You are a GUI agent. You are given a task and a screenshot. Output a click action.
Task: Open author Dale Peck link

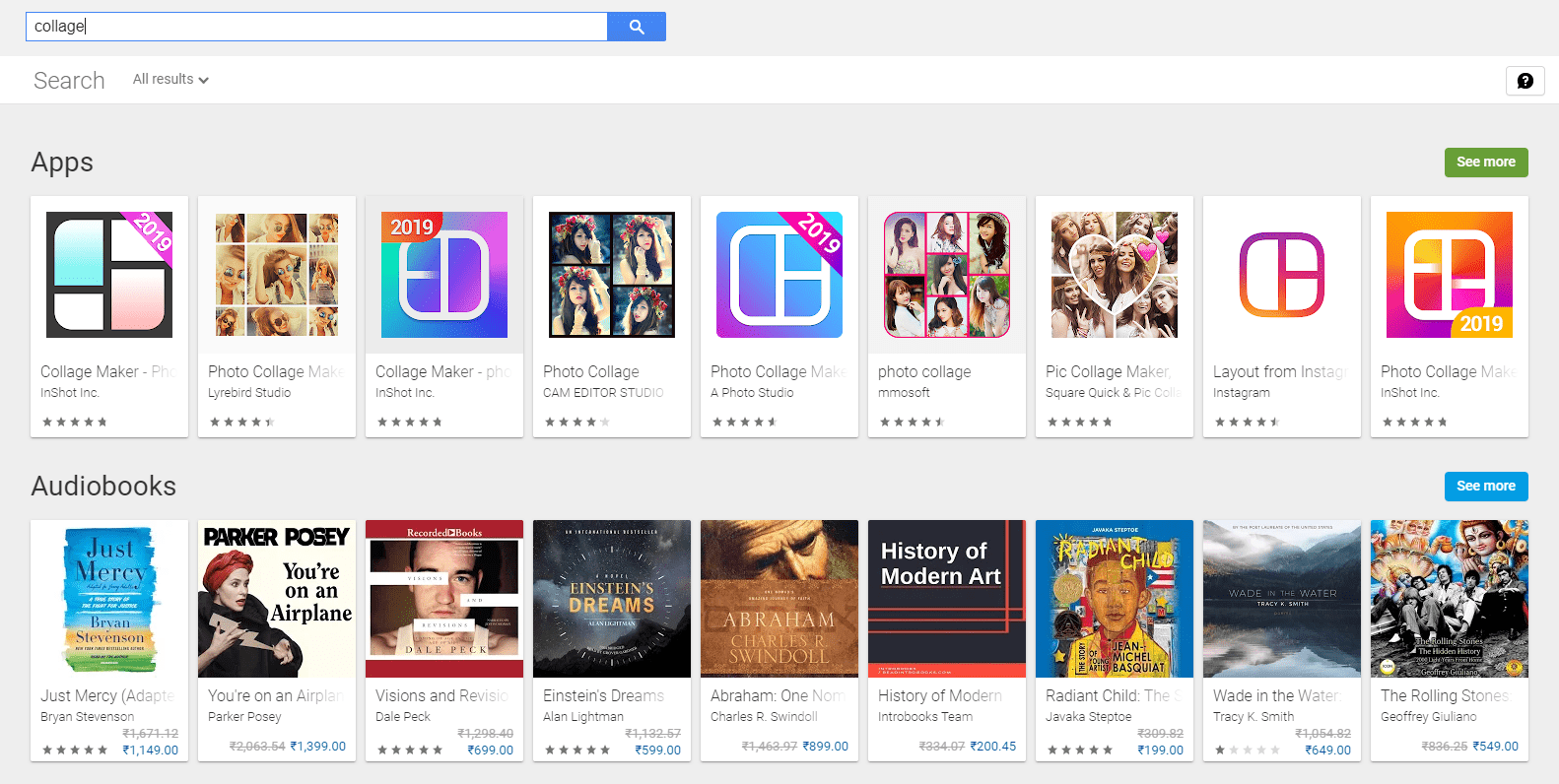pos(403,717)
